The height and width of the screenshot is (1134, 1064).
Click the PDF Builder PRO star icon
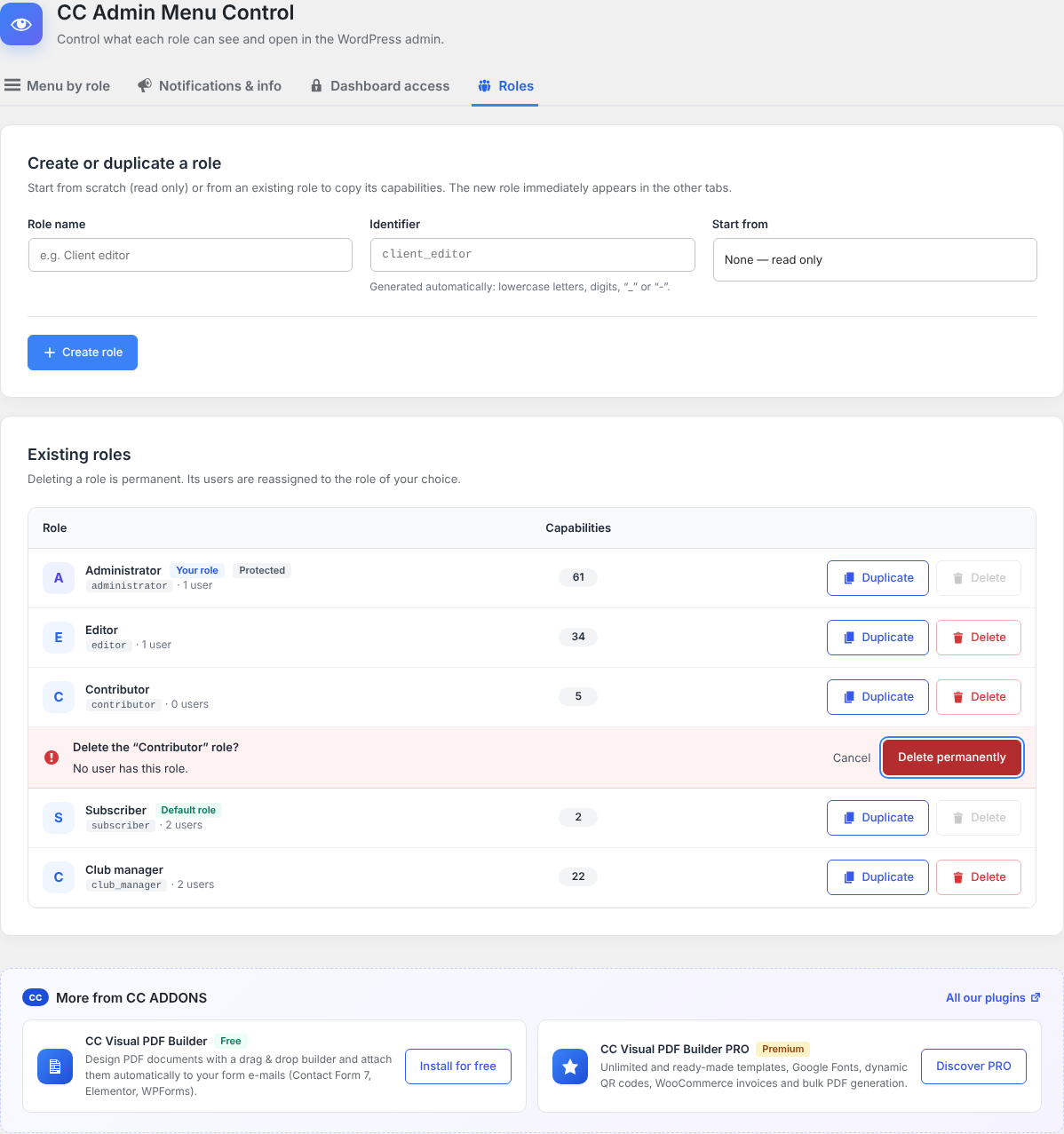click(570, 1067)
